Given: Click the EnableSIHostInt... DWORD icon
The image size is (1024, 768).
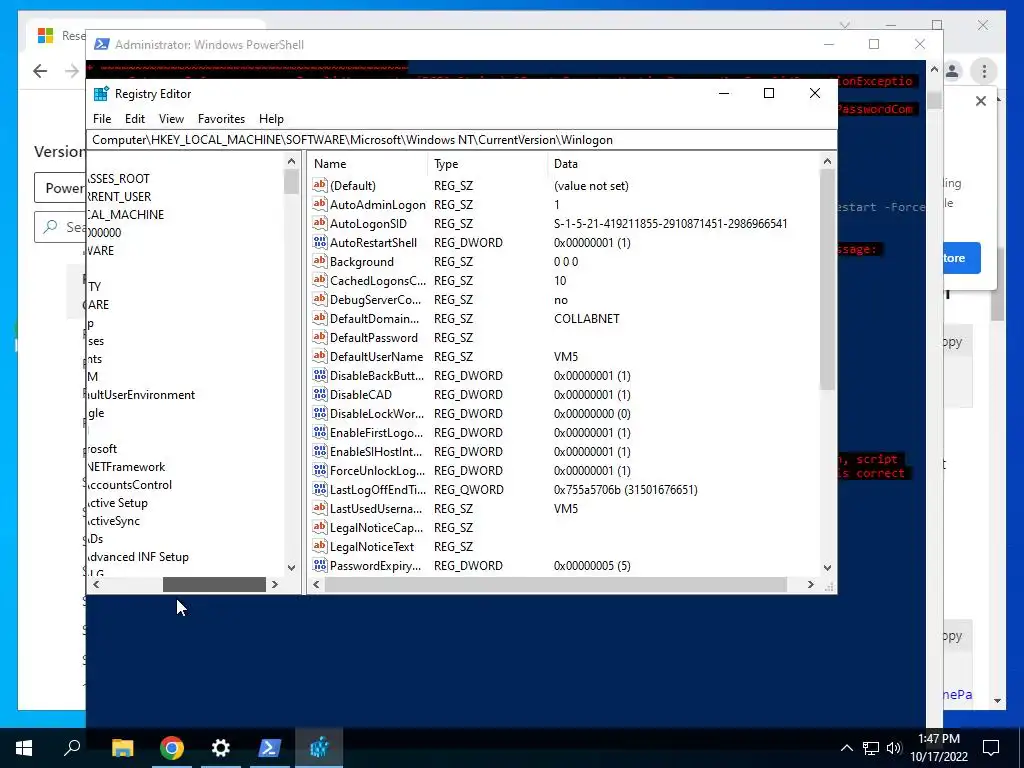Looking at the screenshot, I should 319,451.
